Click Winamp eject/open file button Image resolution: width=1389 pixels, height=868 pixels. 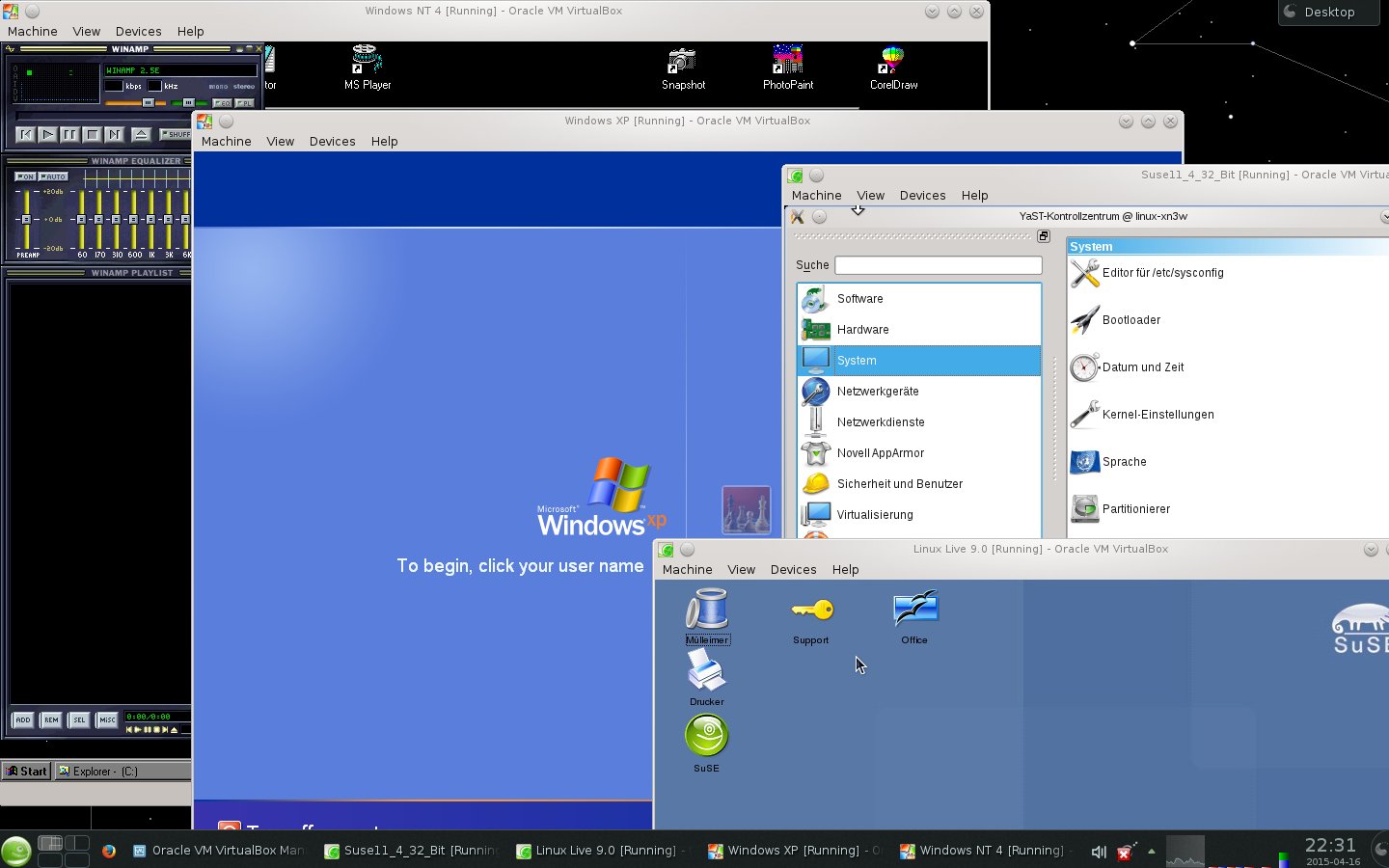pyautogui.click(x=141, y=134)
